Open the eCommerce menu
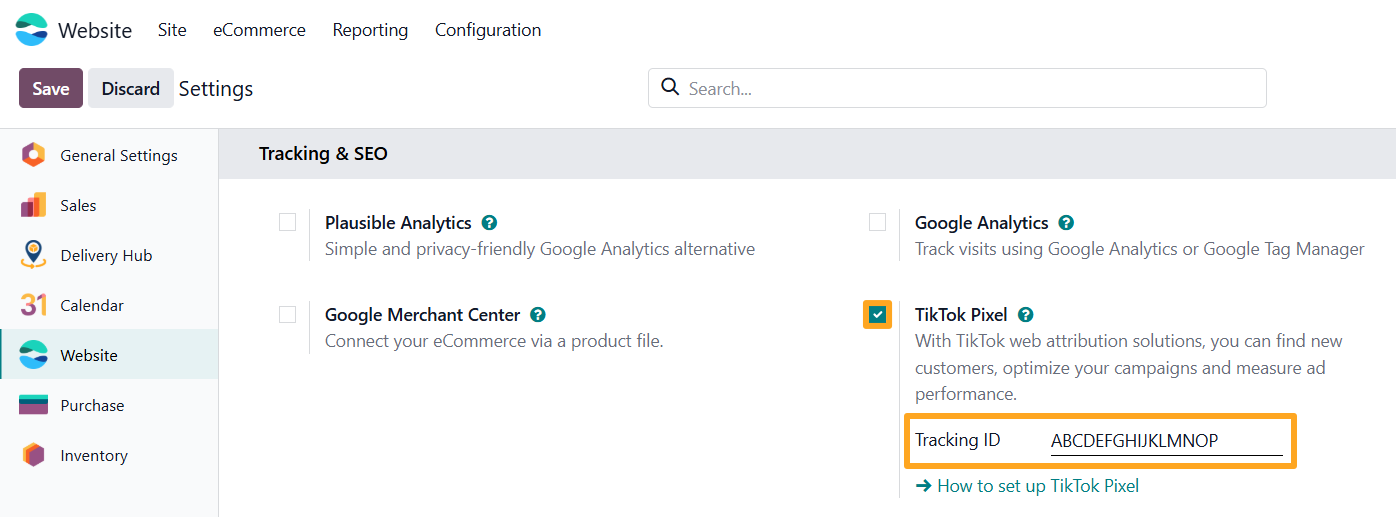1396x517 pixels. [259, 30]
